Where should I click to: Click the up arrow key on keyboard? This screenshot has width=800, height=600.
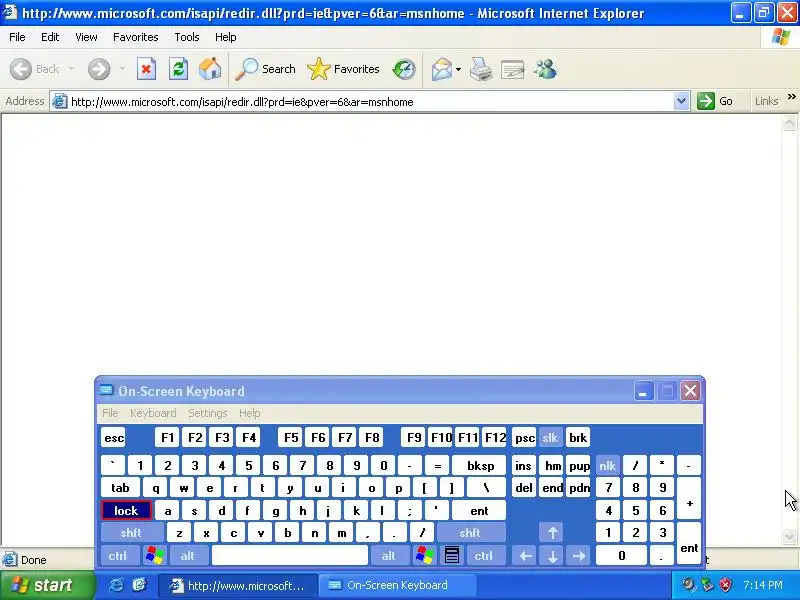[x=553, y=533]
